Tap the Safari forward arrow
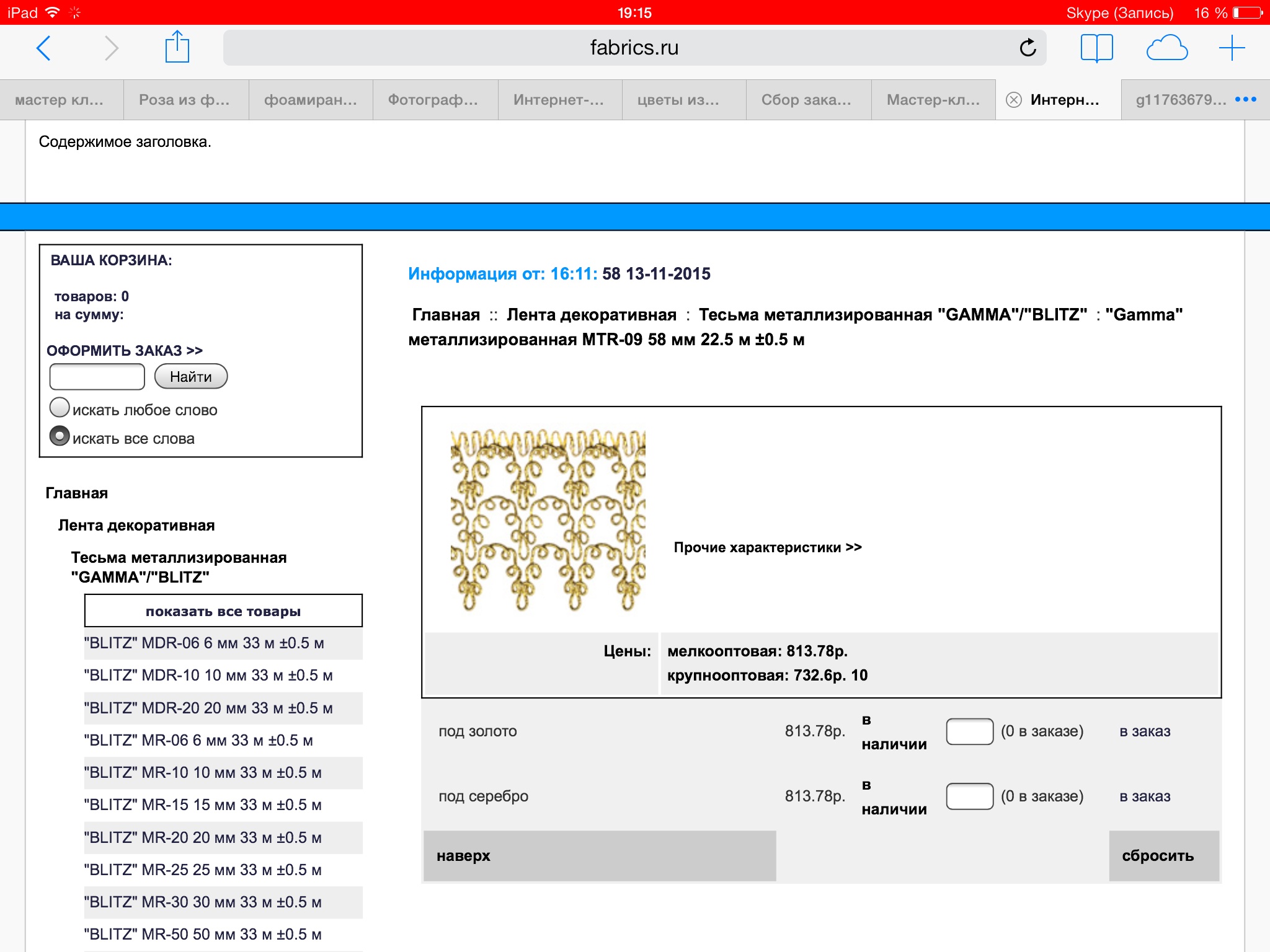1270x952 pixels. point(112,48)
